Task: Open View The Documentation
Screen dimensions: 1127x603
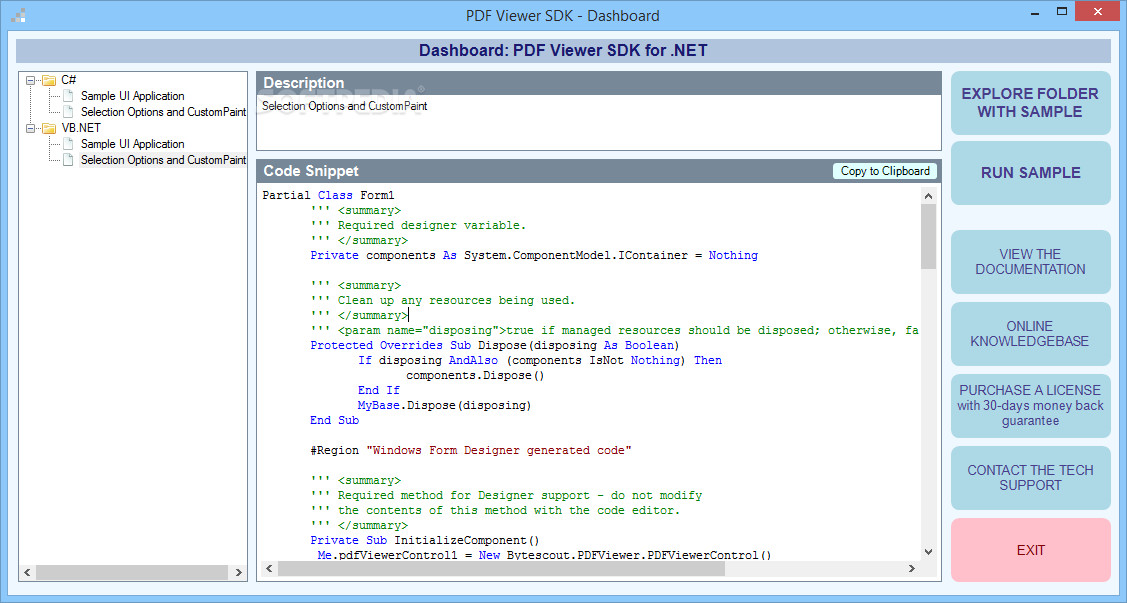Action: click(1030, 262)
